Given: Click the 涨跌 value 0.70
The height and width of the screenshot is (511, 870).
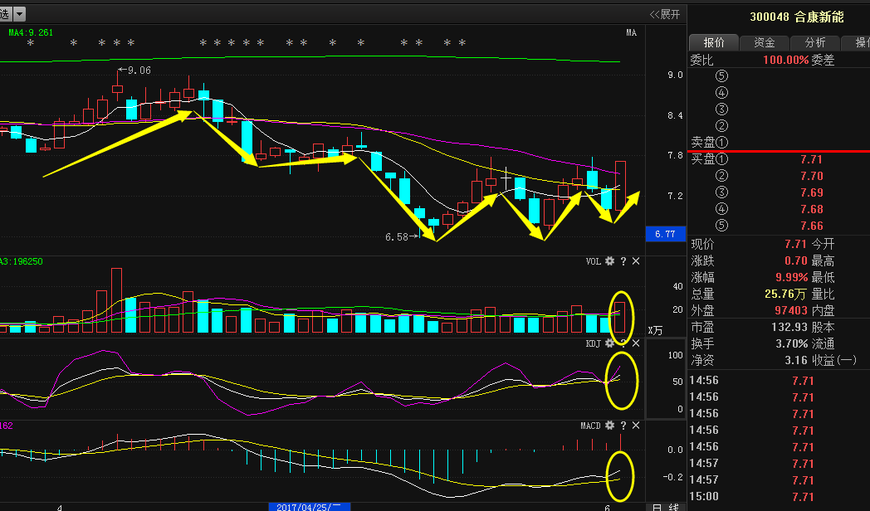Looking at the screenshot, I should tap(796, 260).
